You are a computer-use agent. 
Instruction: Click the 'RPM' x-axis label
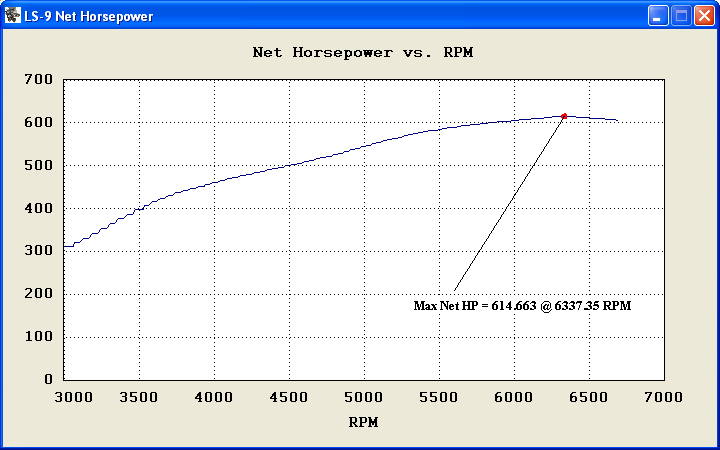tap(363, 422)
